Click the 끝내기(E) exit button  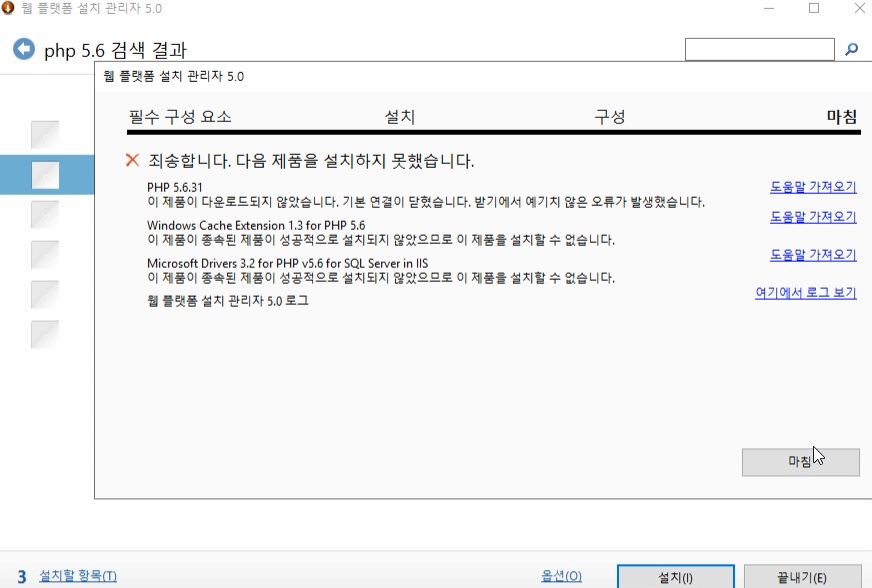point(802,577)
